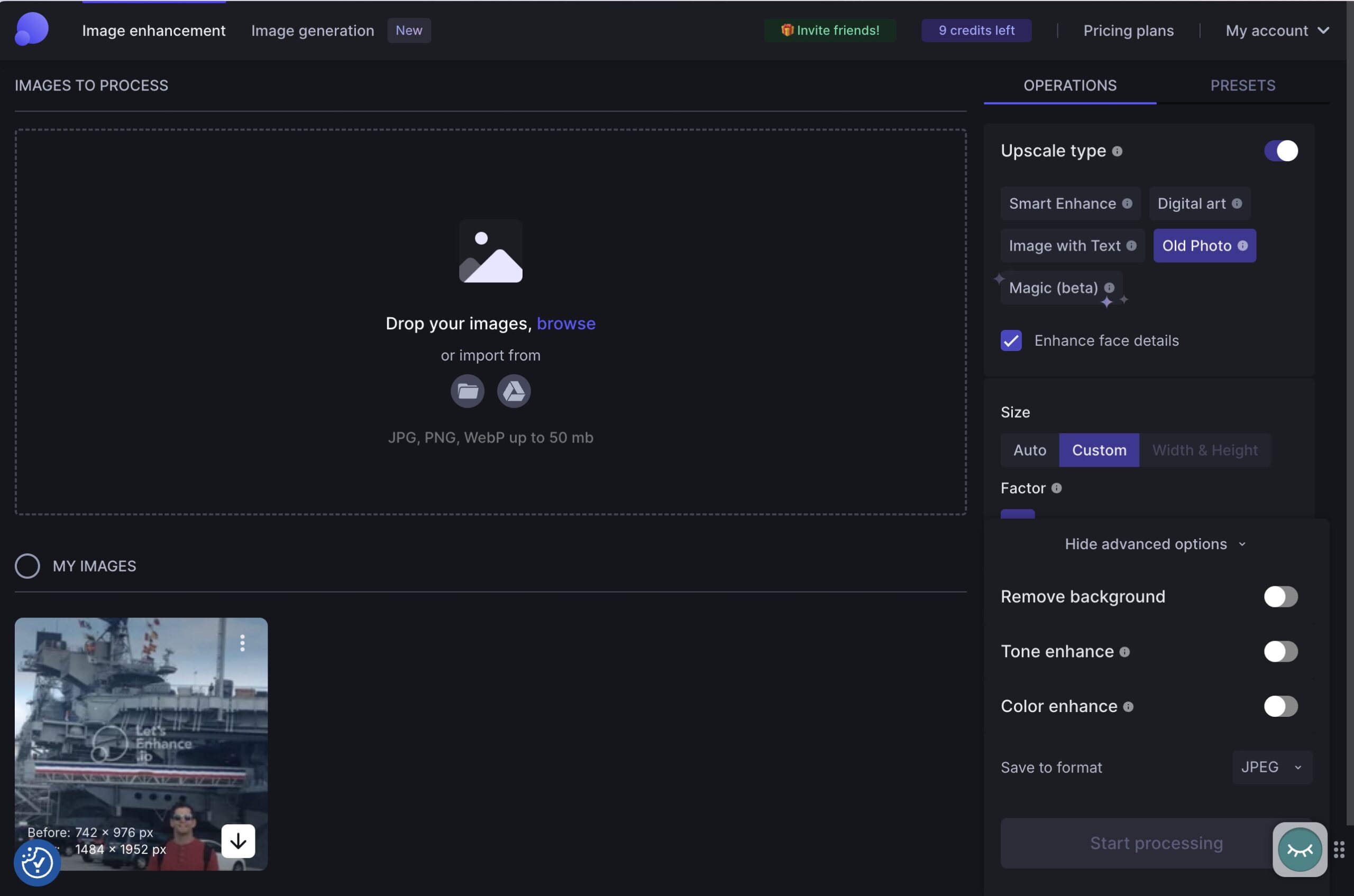This screenshot has width=1354, height=896.
Task: Import images from local folder icon
Action: (467, 391)
